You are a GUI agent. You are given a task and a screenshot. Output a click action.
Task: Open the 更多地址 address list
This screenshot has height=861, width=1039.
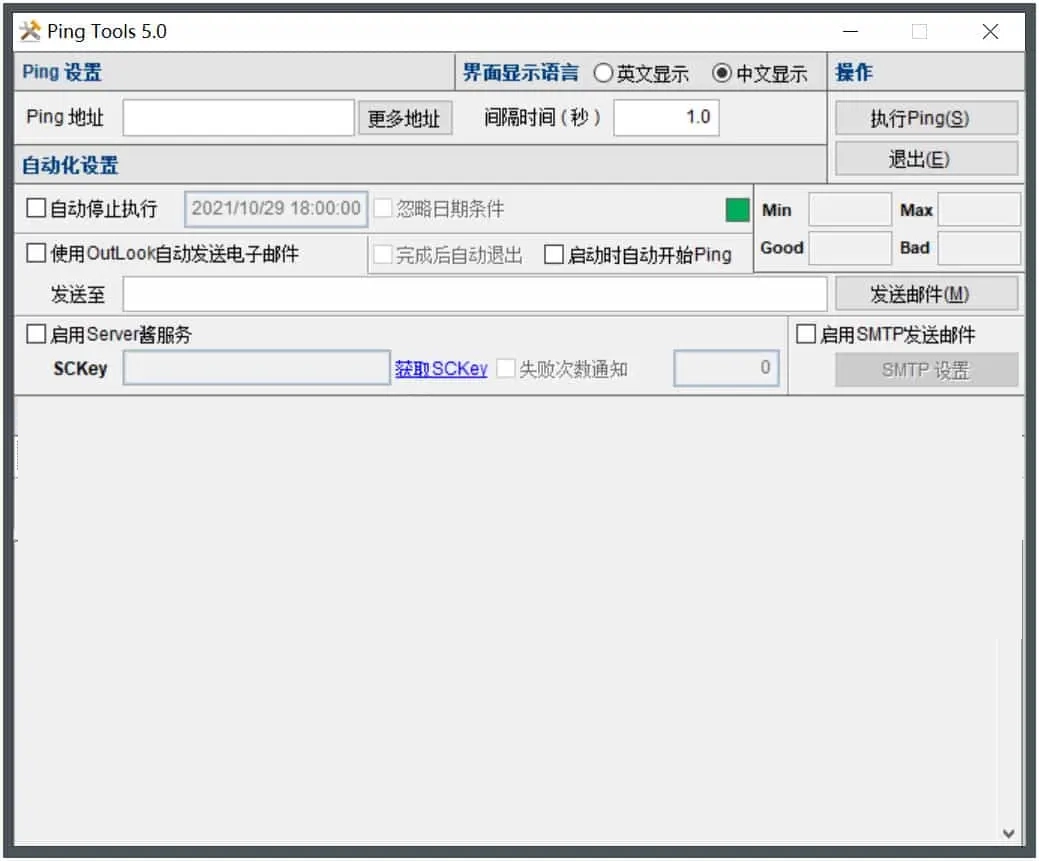click(404, 118)
